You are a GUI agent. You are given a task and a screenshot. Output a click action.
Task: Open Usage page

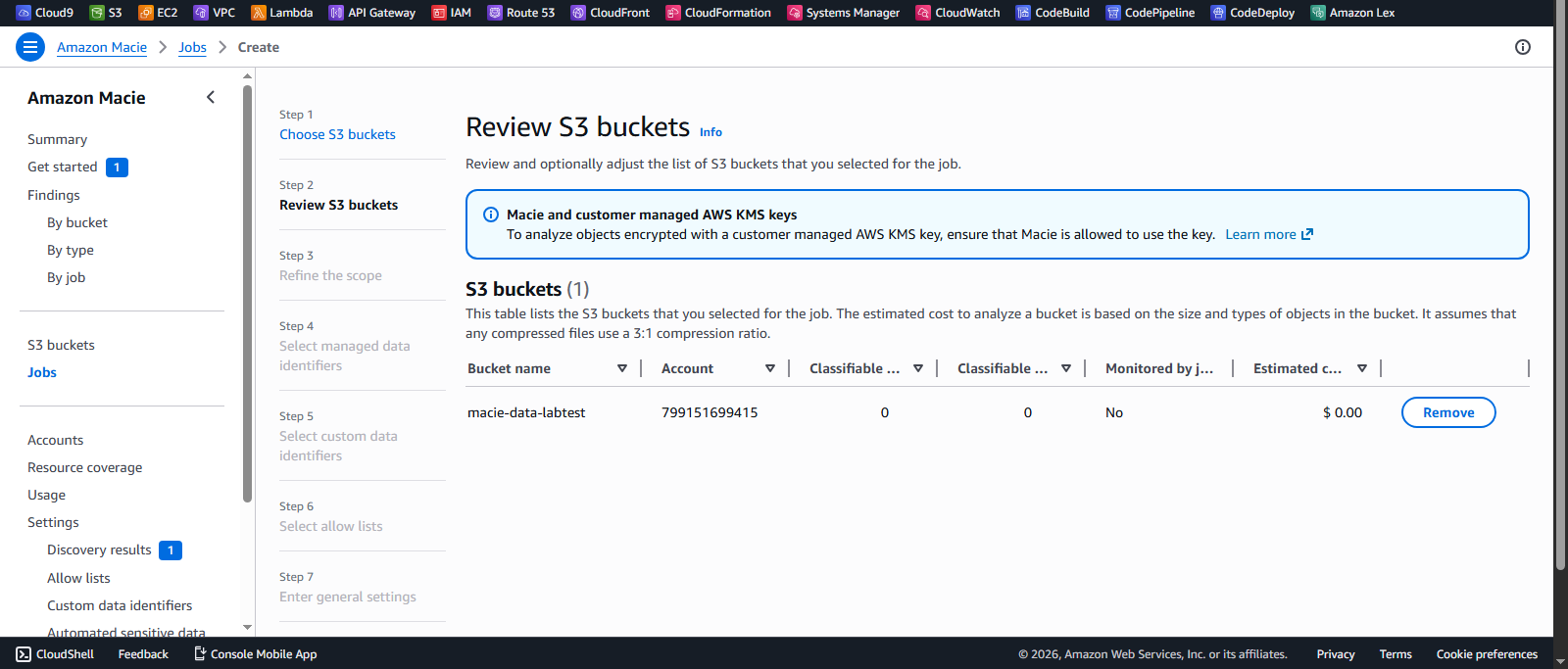click(46, 495)
